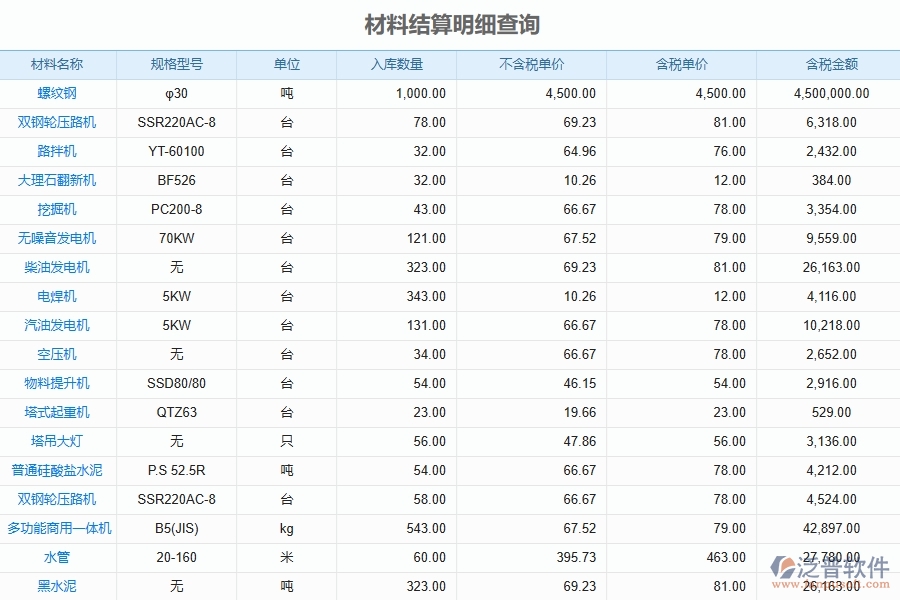
Task: Open the 塔式起重机 material link
Action: click(x=59, y=412)
